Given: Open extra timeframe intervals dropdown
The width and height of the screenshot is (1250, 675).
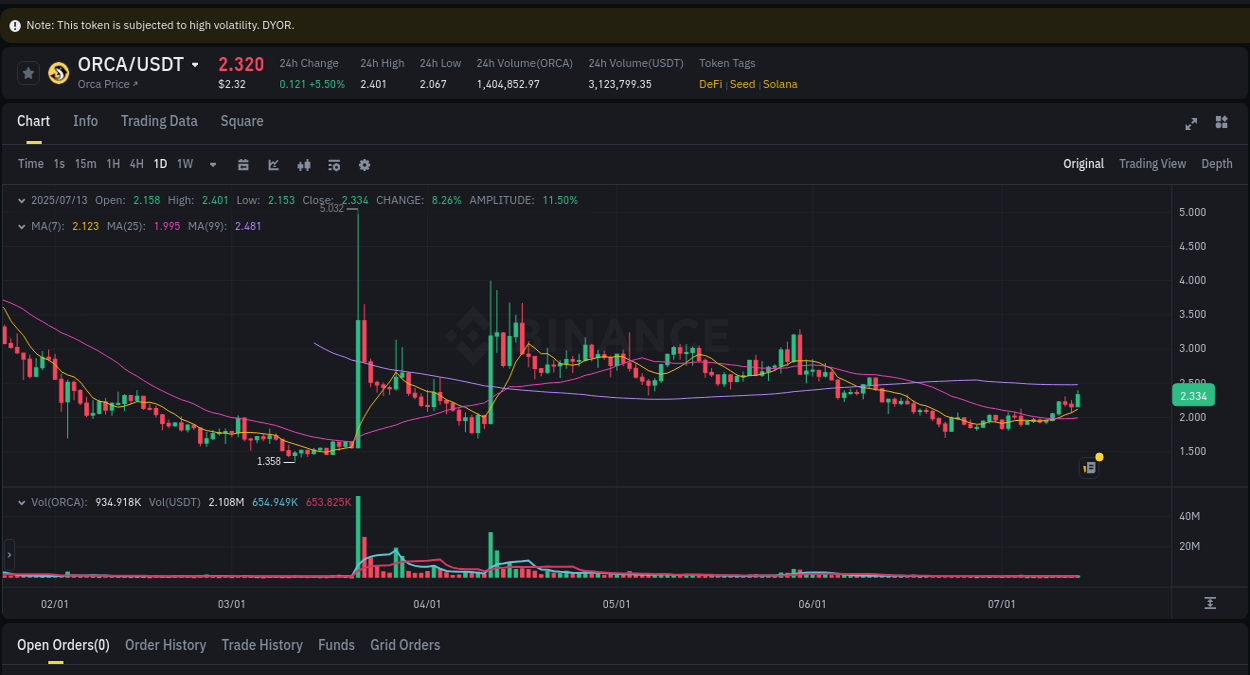Looking at the screenshot, I should 212,164.
